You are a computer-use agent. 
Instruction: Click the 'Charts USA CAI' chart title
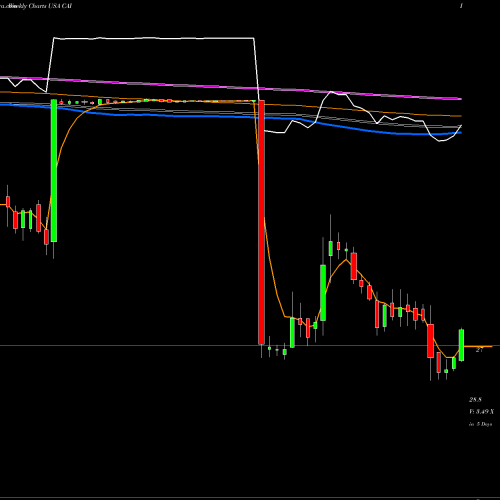[x=50, y=6]
